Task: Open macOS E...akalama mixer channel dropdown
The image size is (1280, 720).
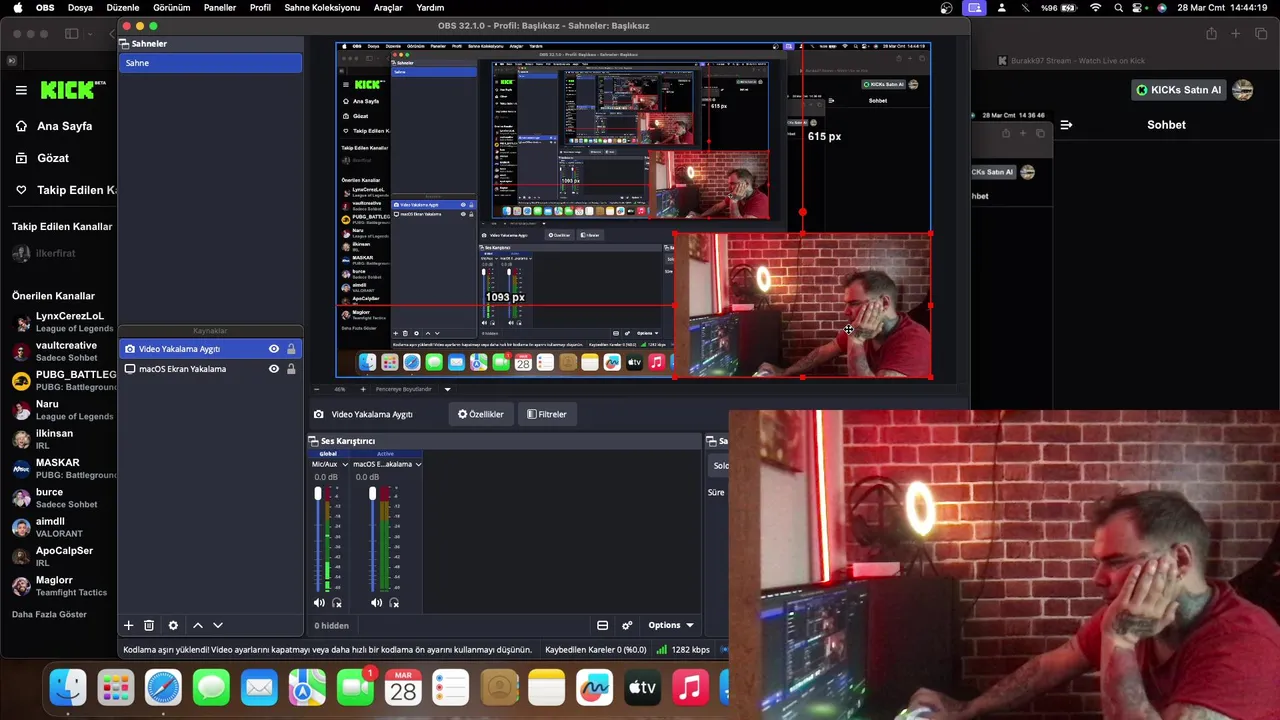Action: 418,464
